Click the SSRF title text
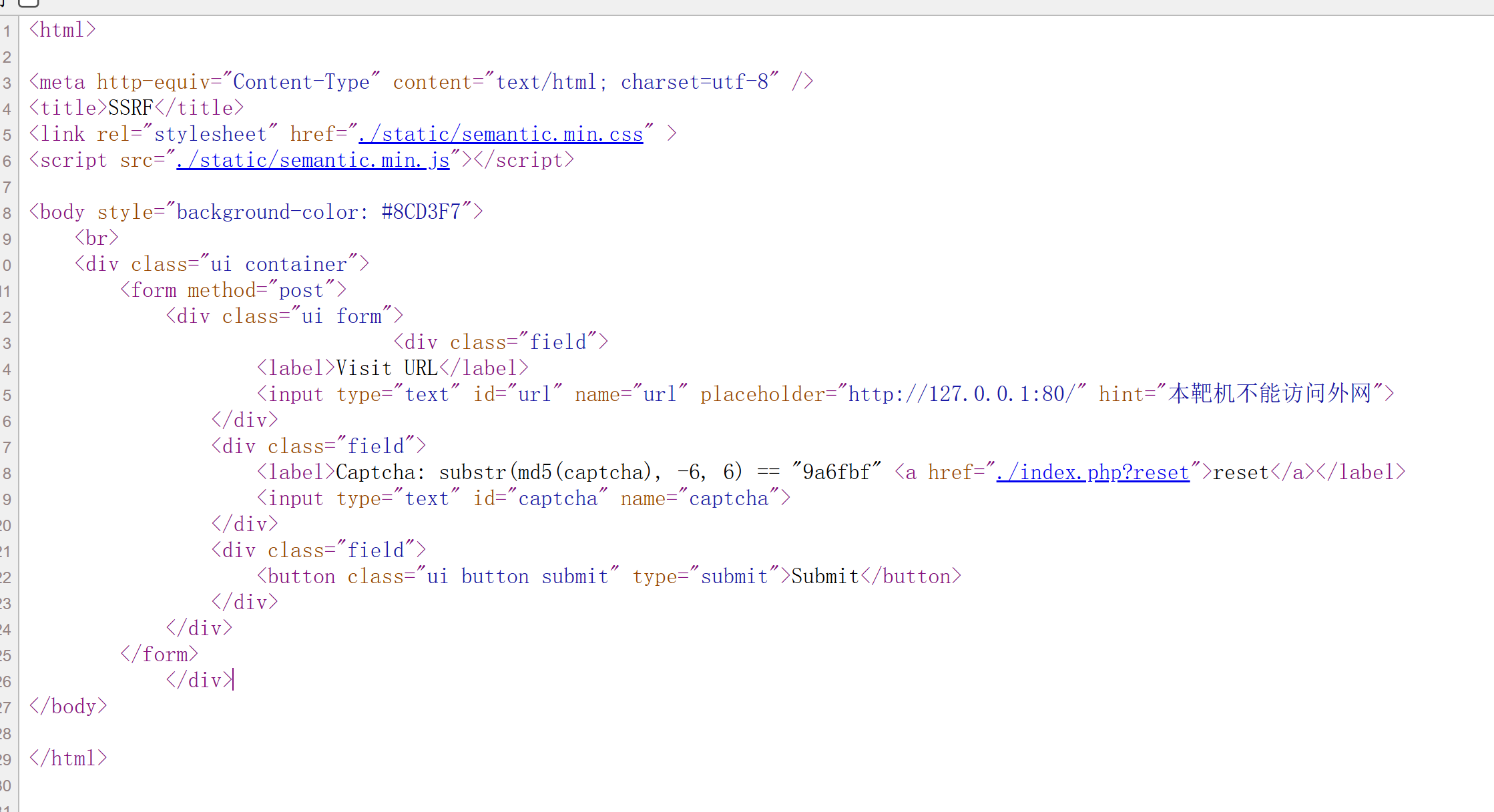 tap(130, 107)
